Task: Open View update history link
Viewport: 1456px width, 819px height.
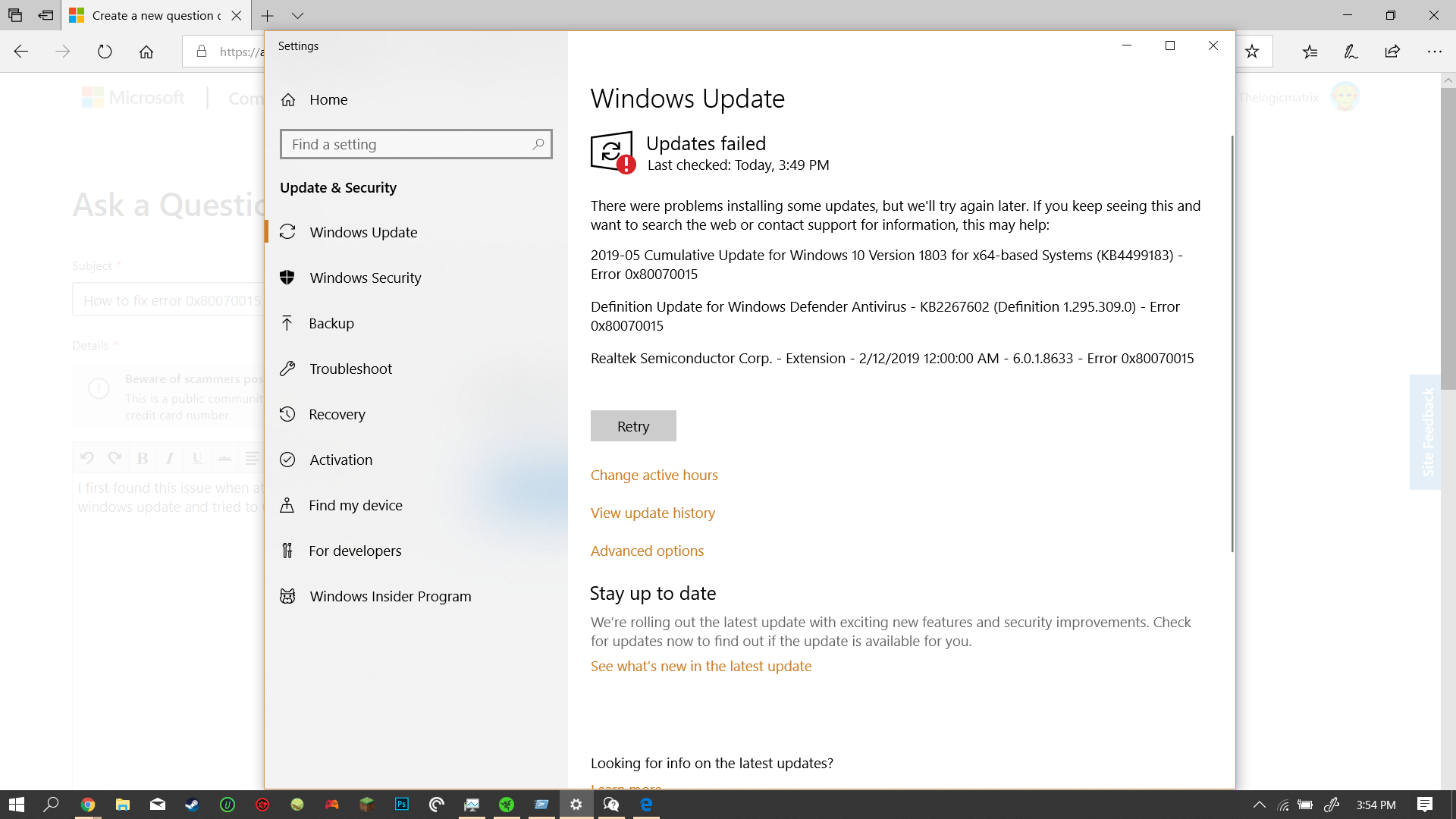Action: tap(652, 513)
